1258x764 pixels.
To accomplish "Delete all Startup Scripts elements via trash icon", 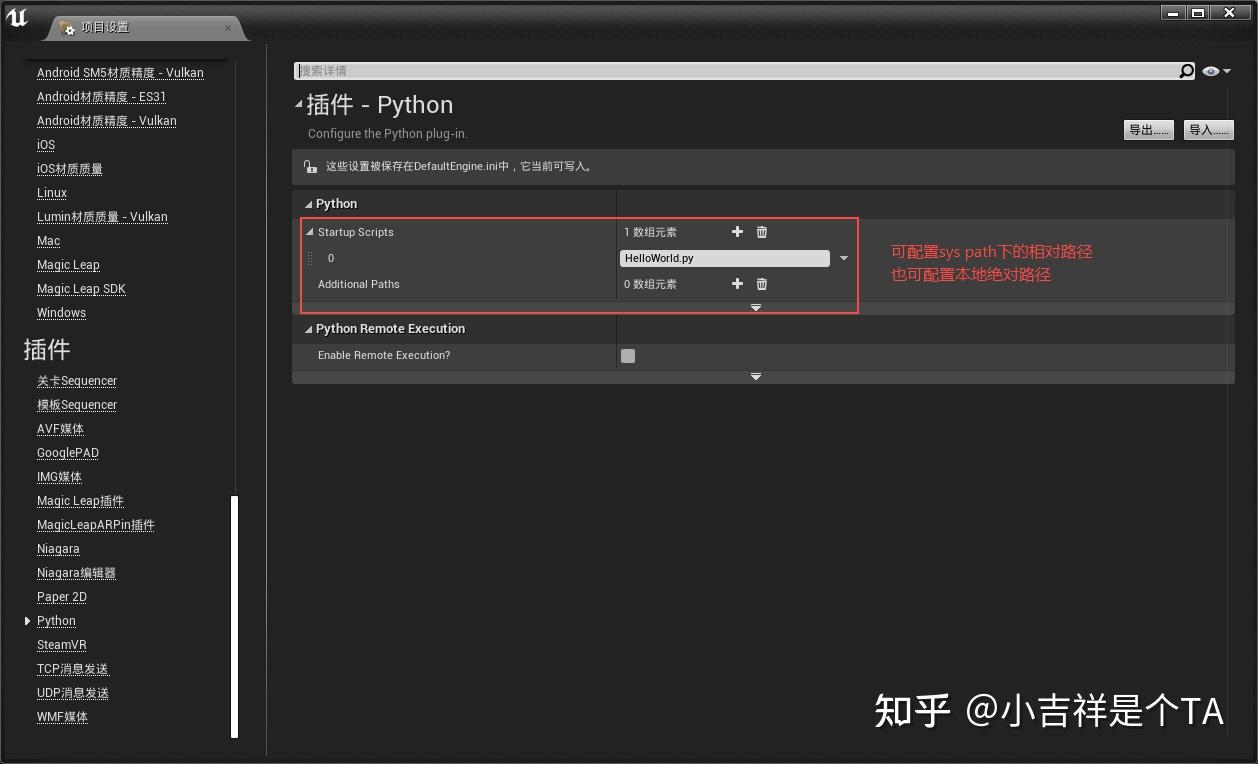I will pyautogui.click(x=761, y=231).
